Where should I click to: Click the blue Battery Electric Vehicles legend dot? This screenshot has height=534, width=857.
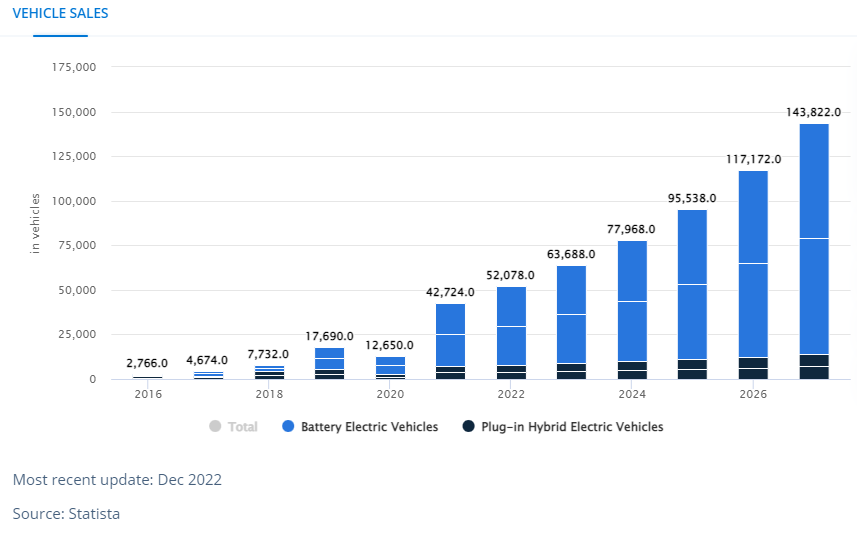pos(288,427)
